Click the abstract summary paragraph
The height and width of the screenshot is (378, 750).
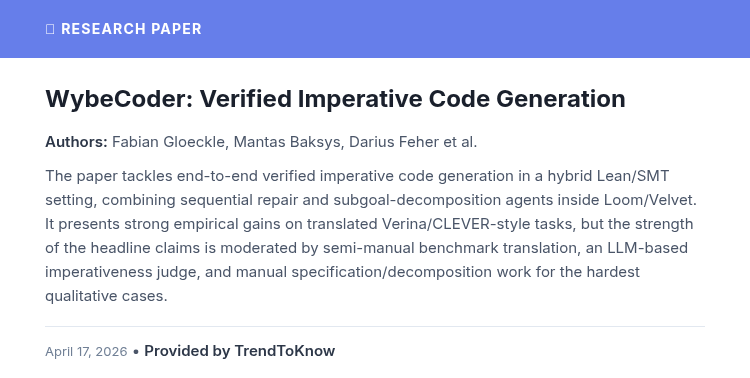pyautogui.click(x=371, y=236)
